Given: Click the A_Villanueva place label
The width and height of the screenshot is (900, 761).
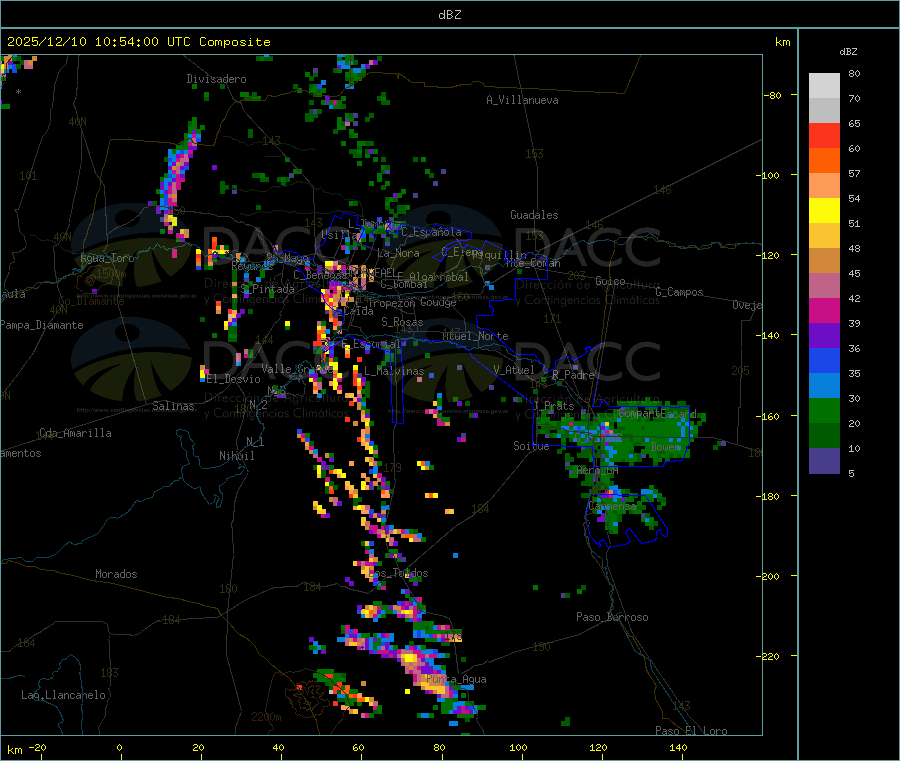Looking at the screenshot, I should pos(522,100).
